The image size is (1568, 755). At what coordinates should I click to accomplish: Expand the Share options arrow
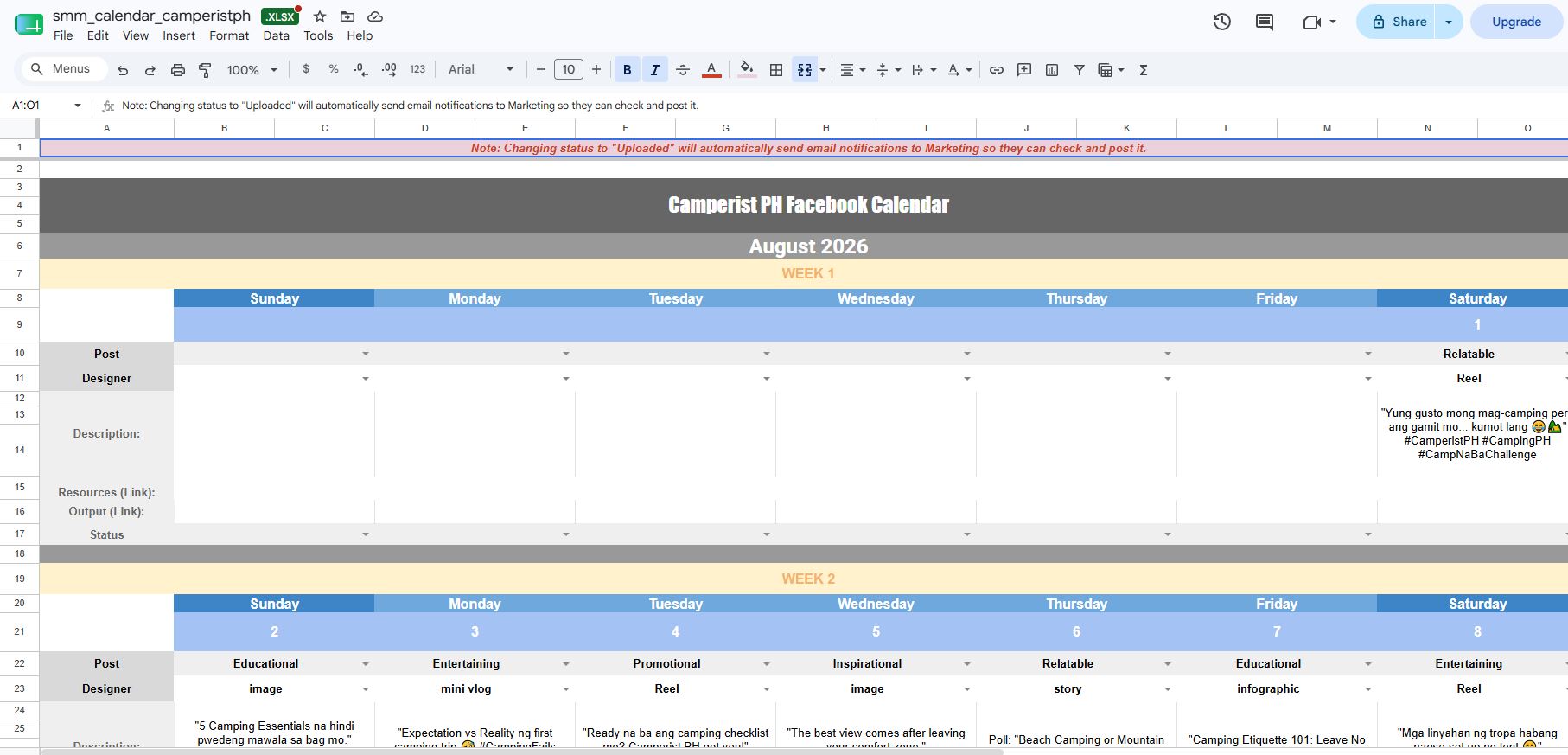(1449, 22)
